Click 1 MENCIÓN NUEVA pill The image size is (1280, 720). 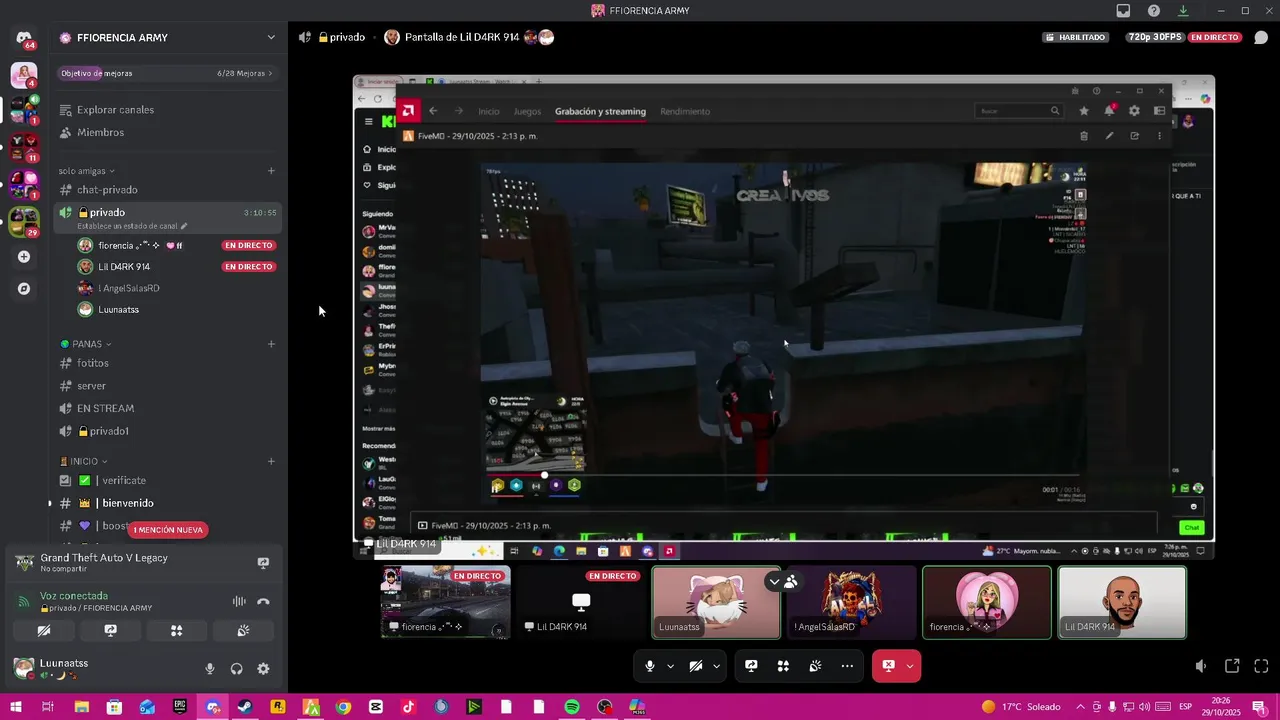(x=169, y=530)
